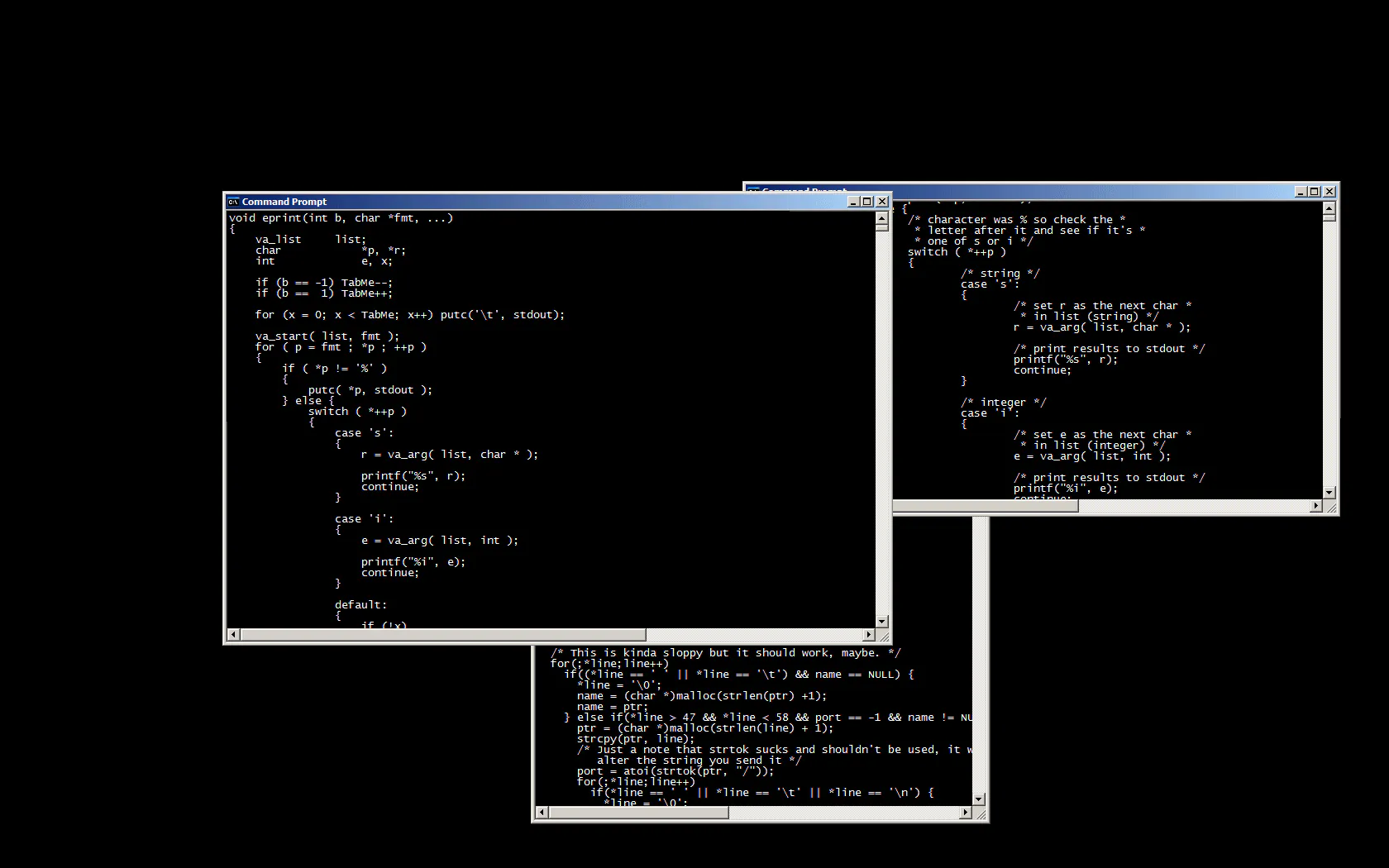
Task: Click eprint window's horizontal scrollbar thumb
Action: (443, 635)
